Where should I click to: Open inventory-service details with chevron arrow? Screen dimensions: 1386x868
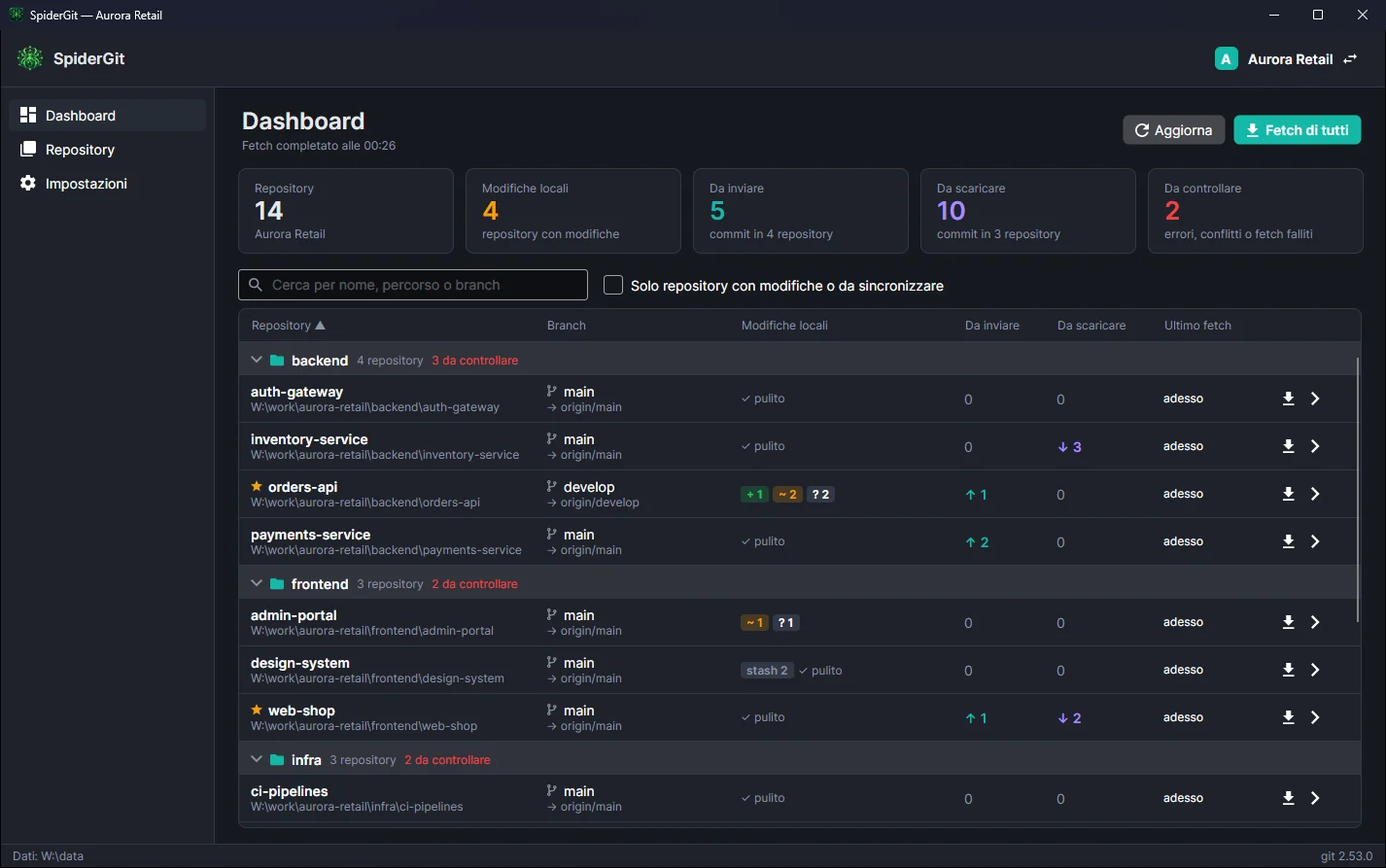pos(1315,446)
